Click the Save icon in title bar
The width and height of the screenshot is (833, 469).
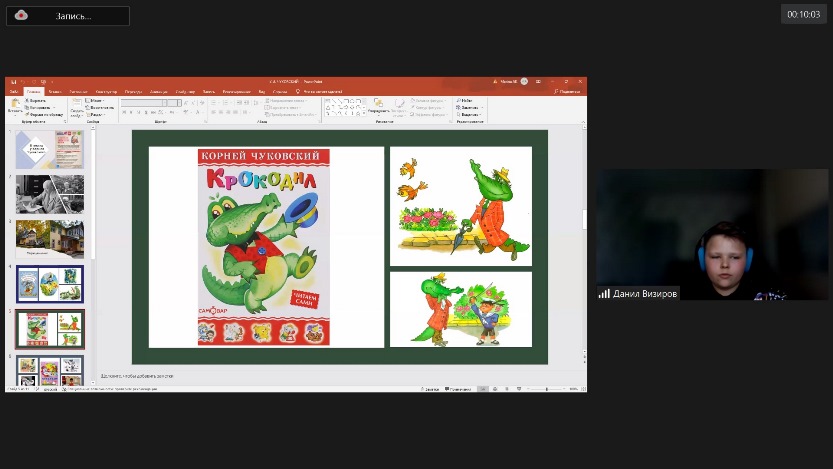[x=10, y=81]
